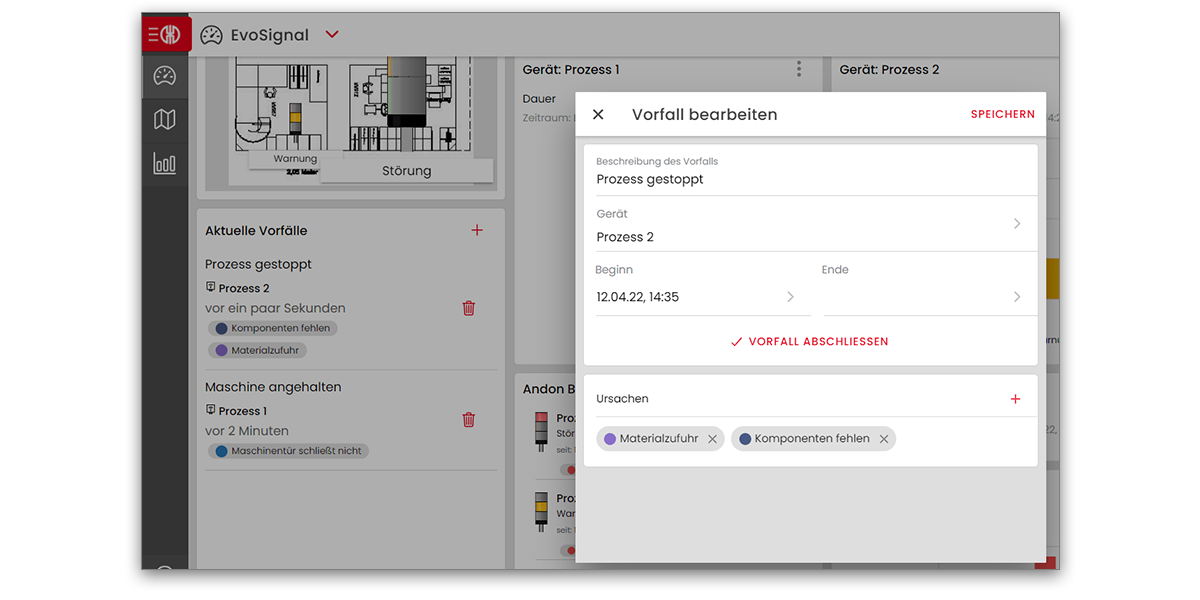Screen dimensions: 1200x600
Task: Select the Maschinentür schließt nicht tag
Action: pos(290,451)
